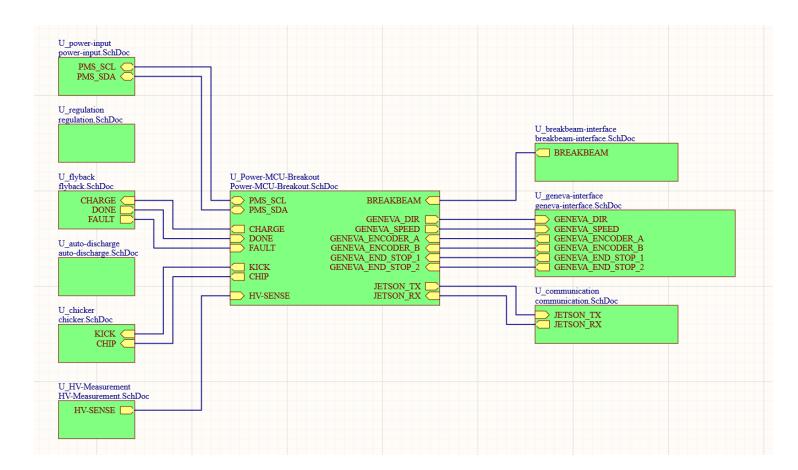Click PMS_SCL port on Power-MCU-Breakout

[x=238, y=200]
